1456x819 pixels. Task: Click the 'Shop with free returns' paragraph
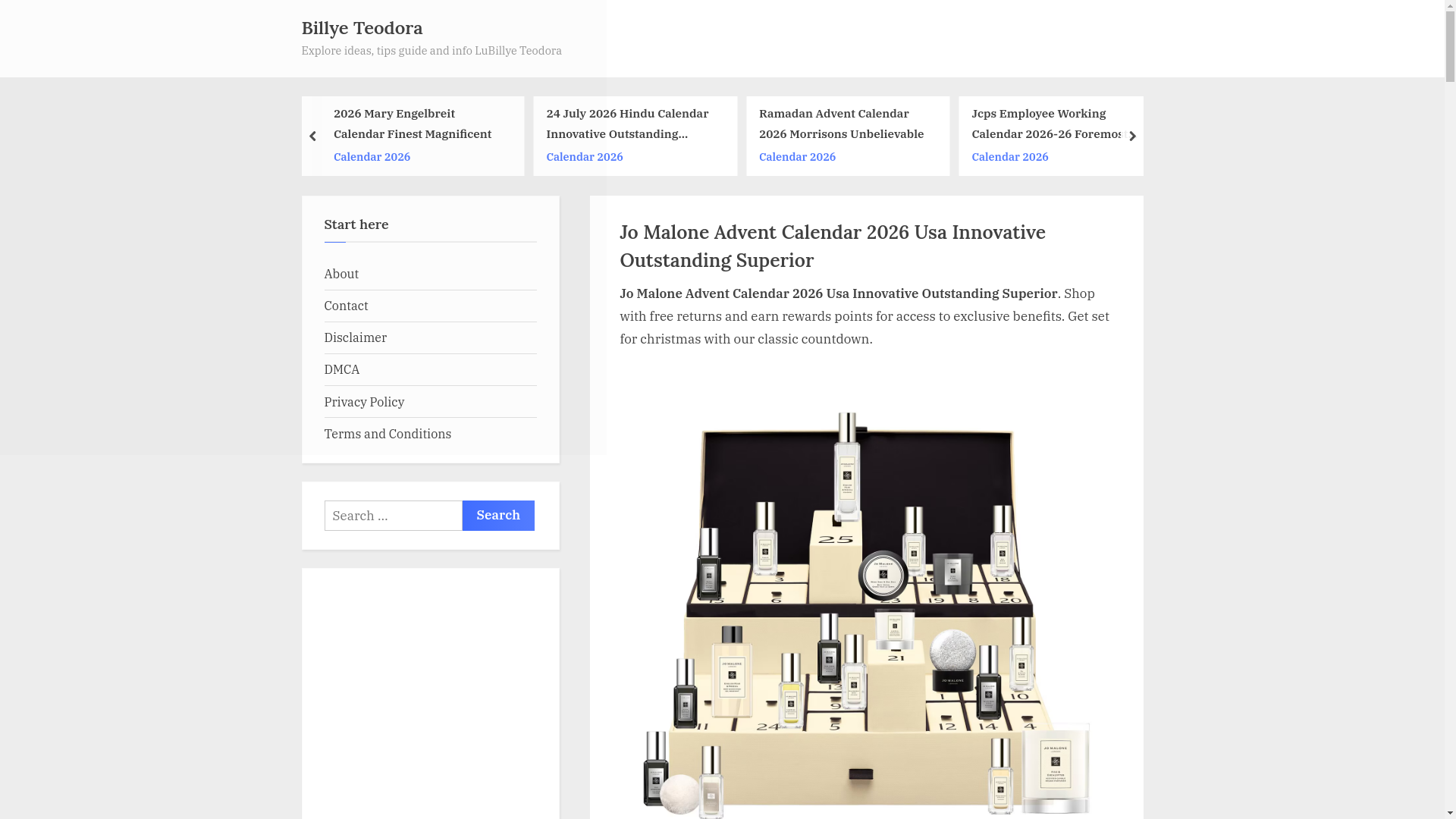click(864, 316)
